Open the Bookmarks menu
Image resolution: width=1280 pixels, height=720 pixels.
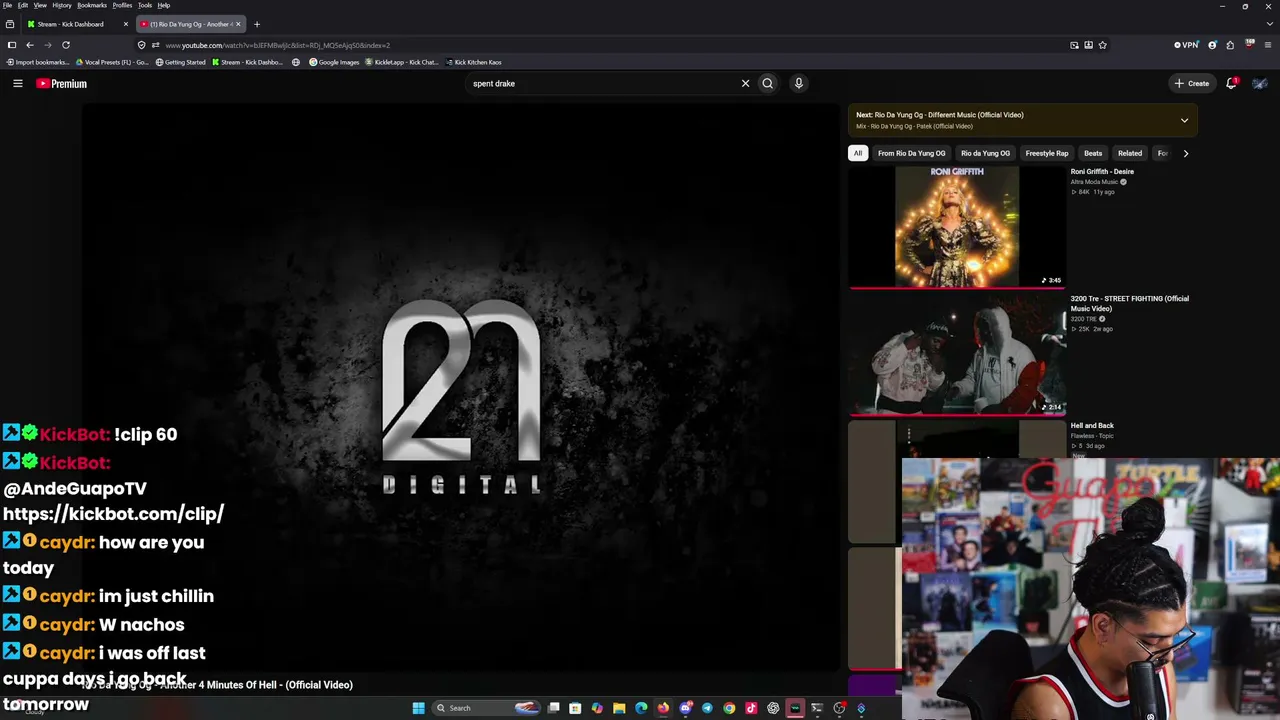[x=92, y=5]
